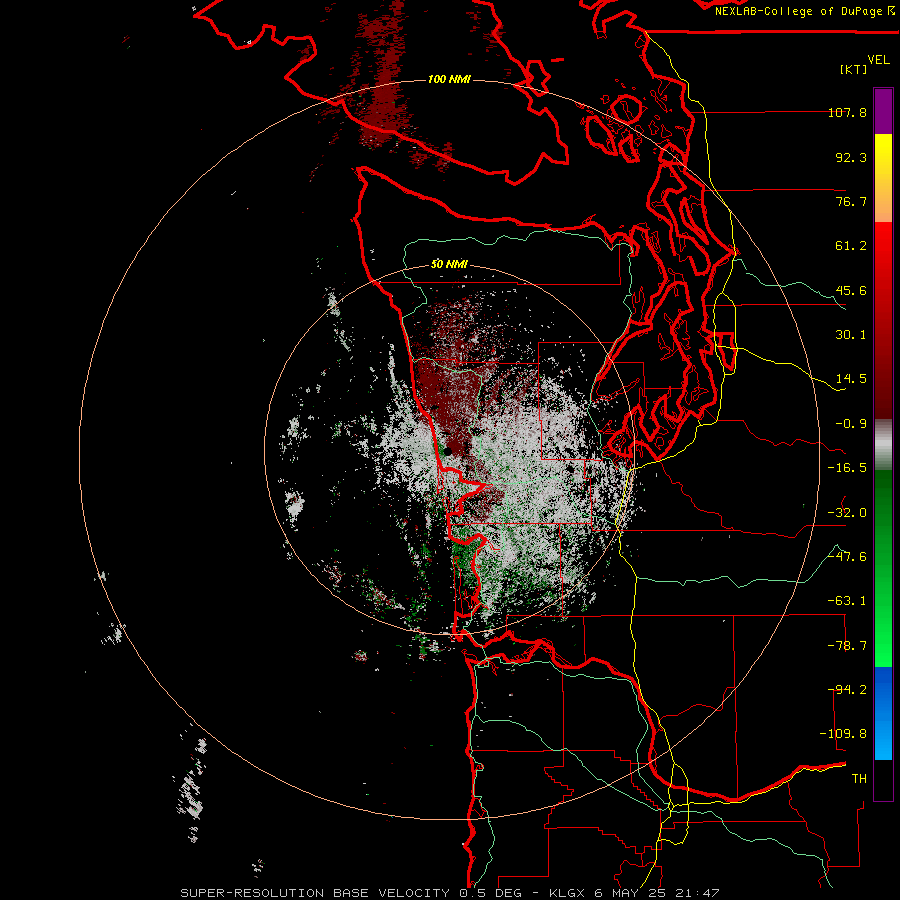
Task: Pick the light blue segment of velocity scale
Action: coord(883,738)
